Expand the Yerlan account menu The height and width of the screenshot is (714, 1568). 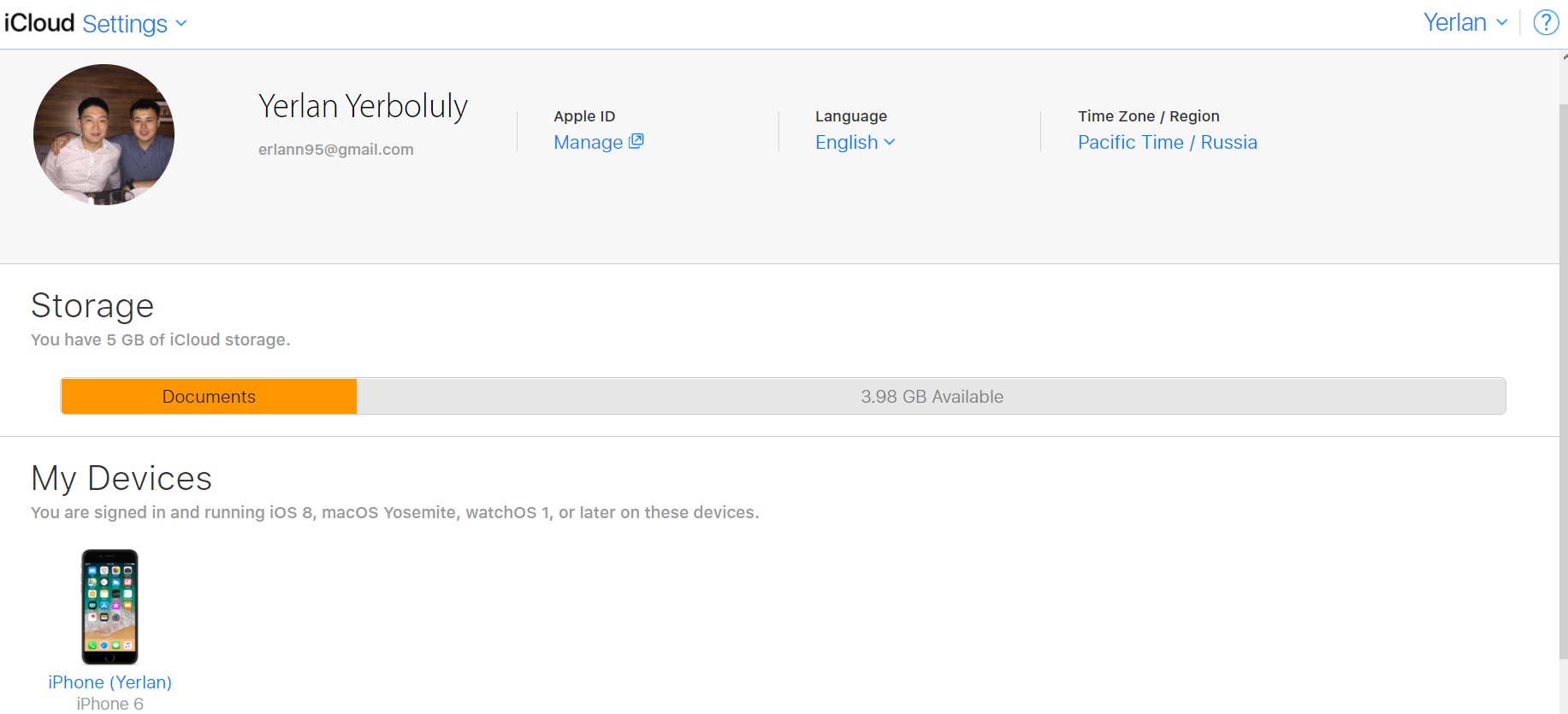tap(1454, 22)
